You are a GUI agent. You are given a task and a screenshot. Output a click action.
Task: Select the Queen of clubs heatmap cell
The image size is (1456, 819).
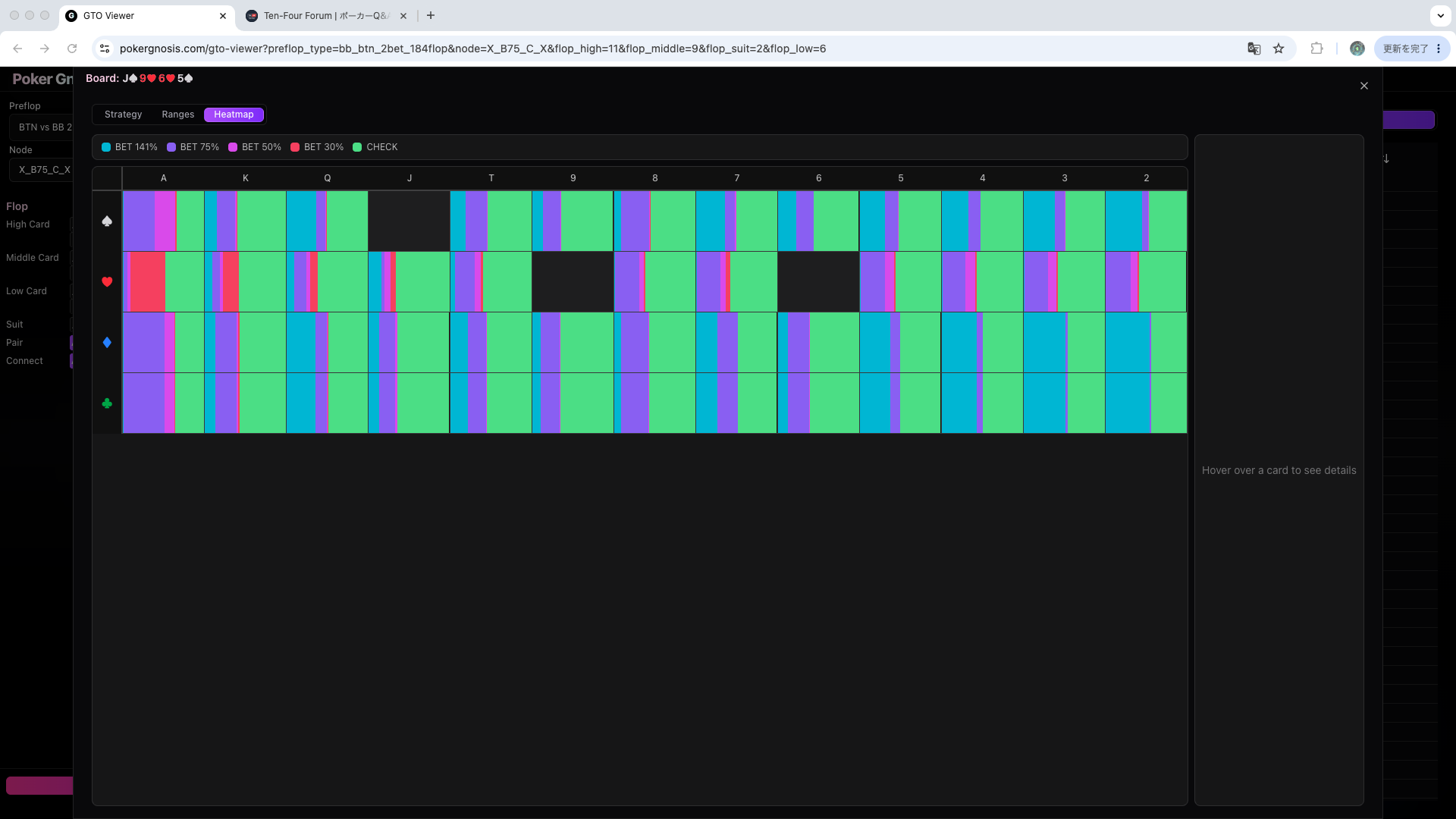pyautogui.click(x=327, y=403)
